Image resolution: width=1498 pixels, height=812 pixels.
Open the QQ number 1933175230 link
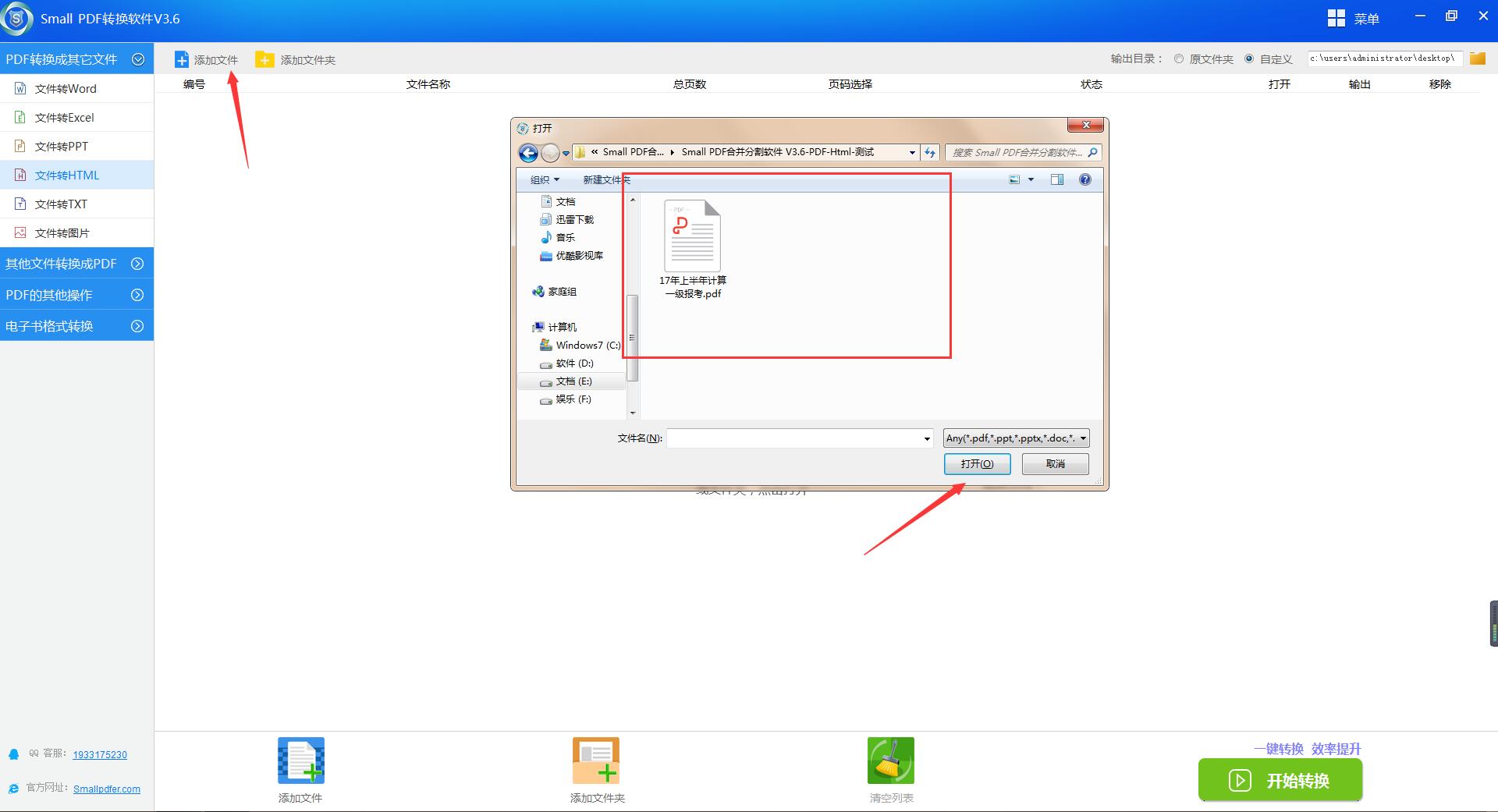[x=100, y=755]
